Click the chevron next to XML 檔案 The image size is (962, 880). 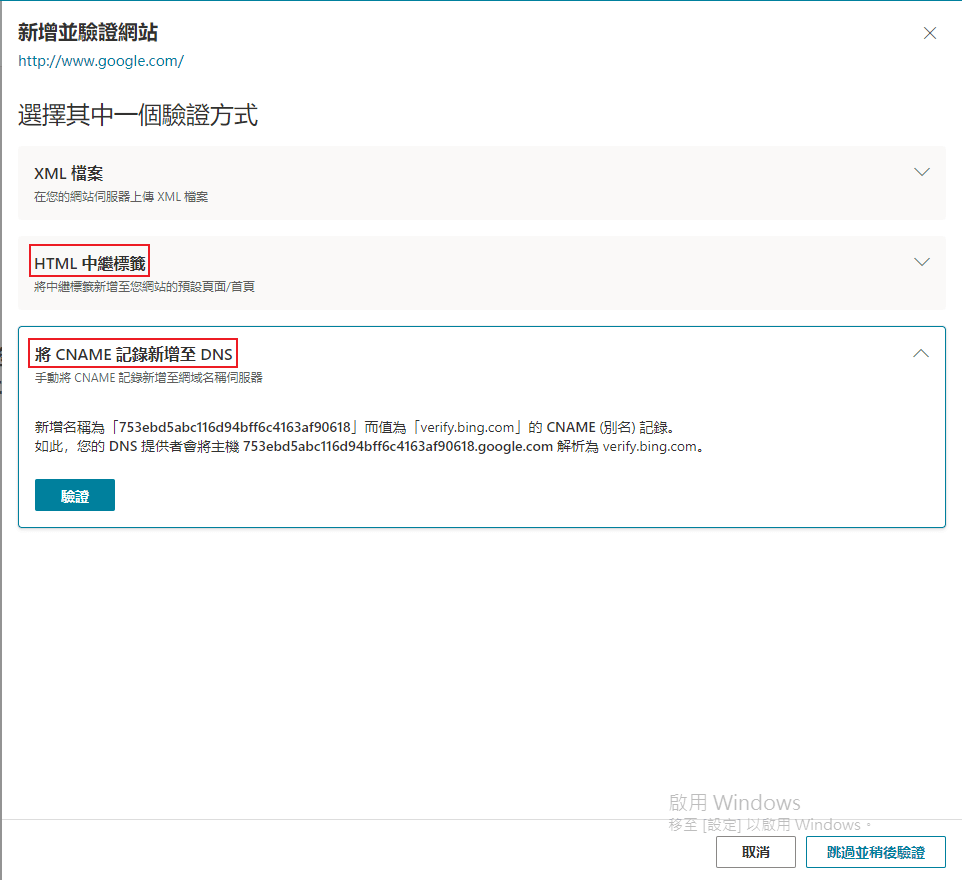921,171
